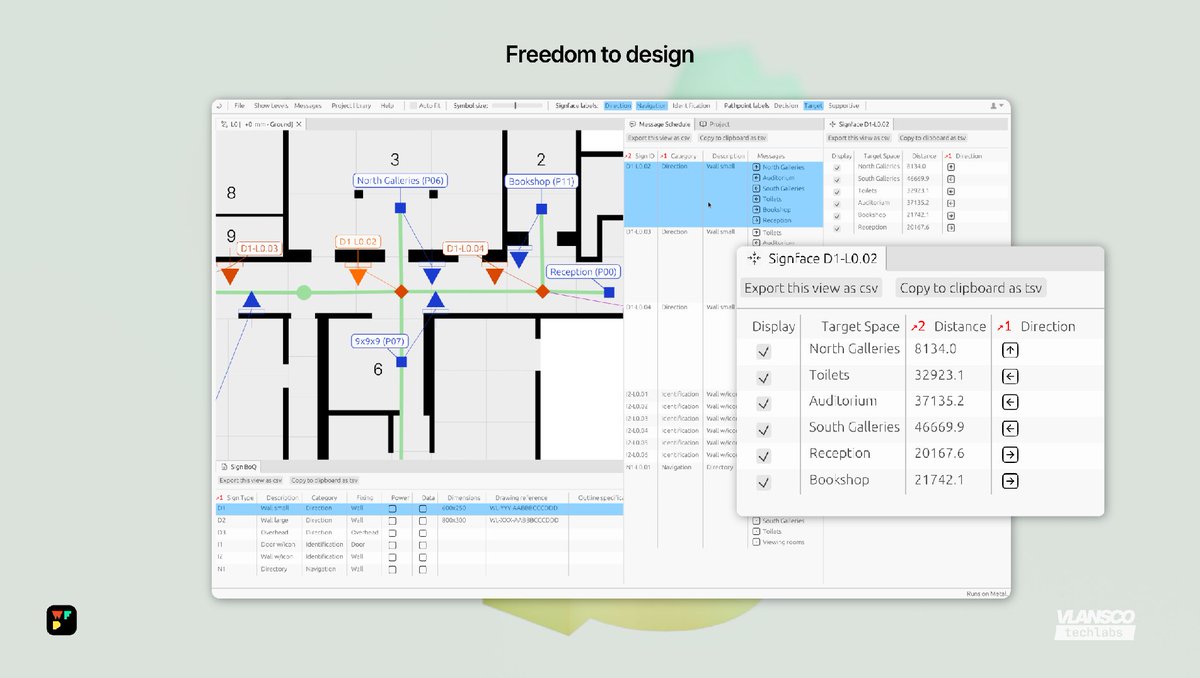Click left arrow icon for Auditorium, enlarged panel
Screen dimensions: 1200x678
1010,403
